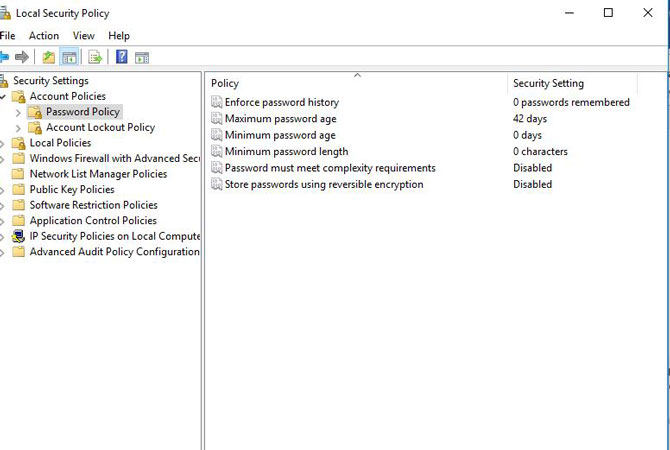This screenshot has width=670, height=450.
Task: Select Local Policies in the tree
Action: tap(60, 143)
